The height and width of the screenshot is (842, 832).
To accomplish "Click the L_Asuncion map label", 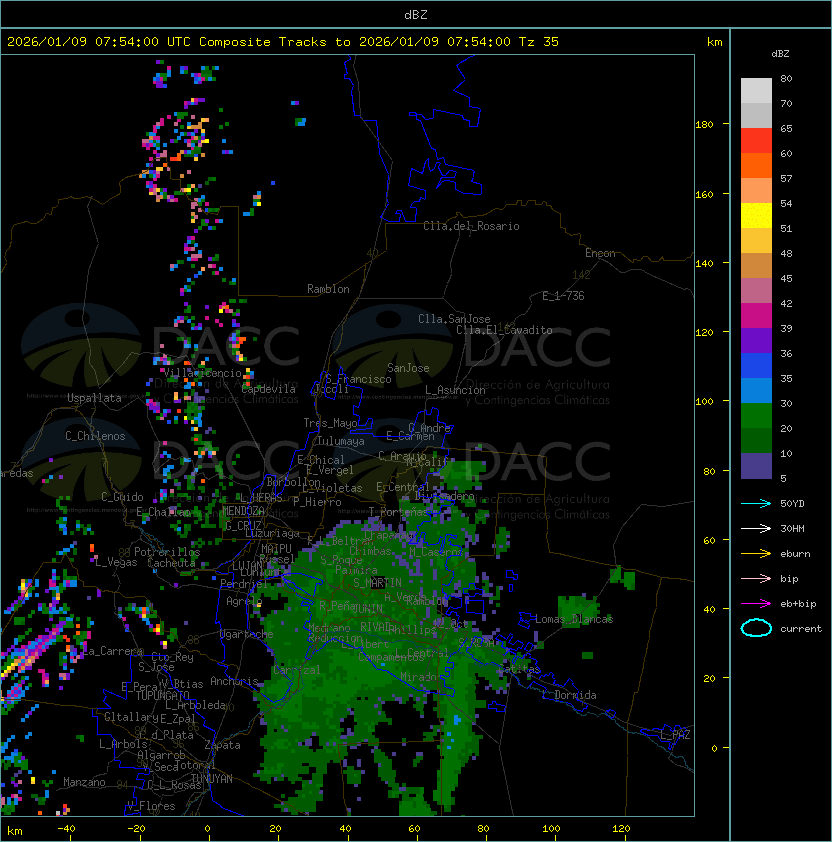I will pyautogui.click(x=455, y=390).
